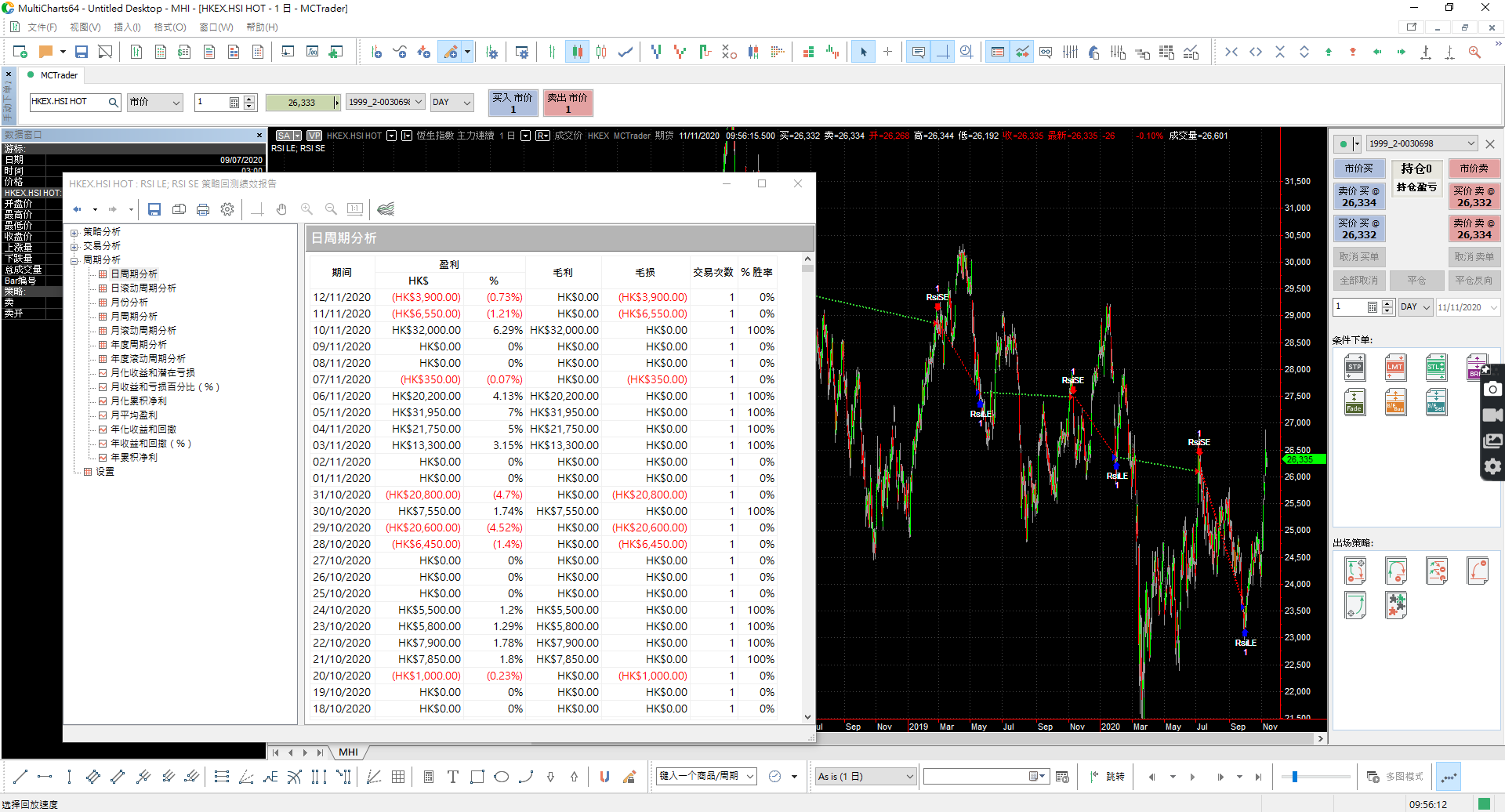Click the screenshot camera icon
Screen dimensions: 1505x812
1492,390
